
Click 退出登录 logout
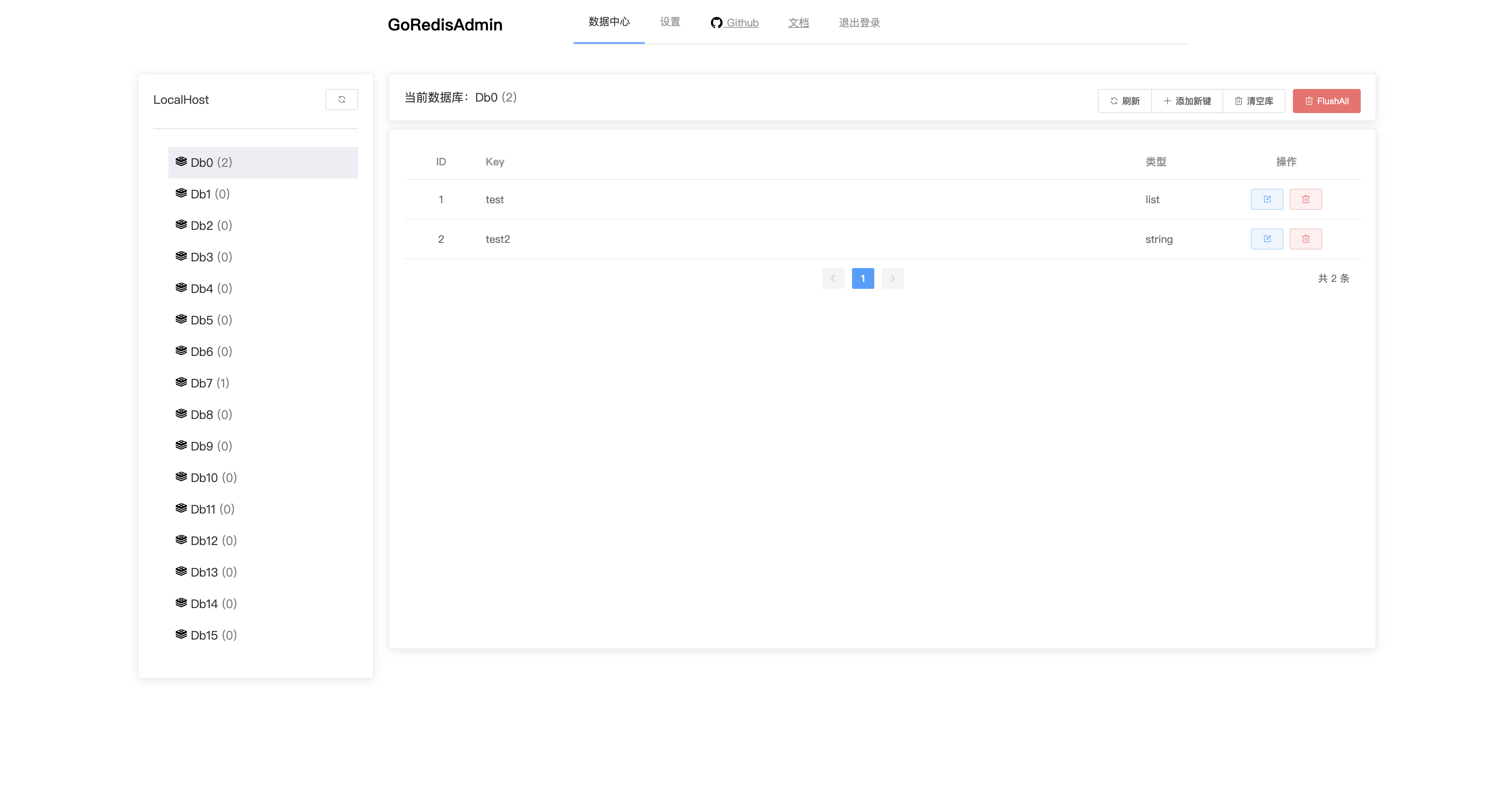point(859,23)
